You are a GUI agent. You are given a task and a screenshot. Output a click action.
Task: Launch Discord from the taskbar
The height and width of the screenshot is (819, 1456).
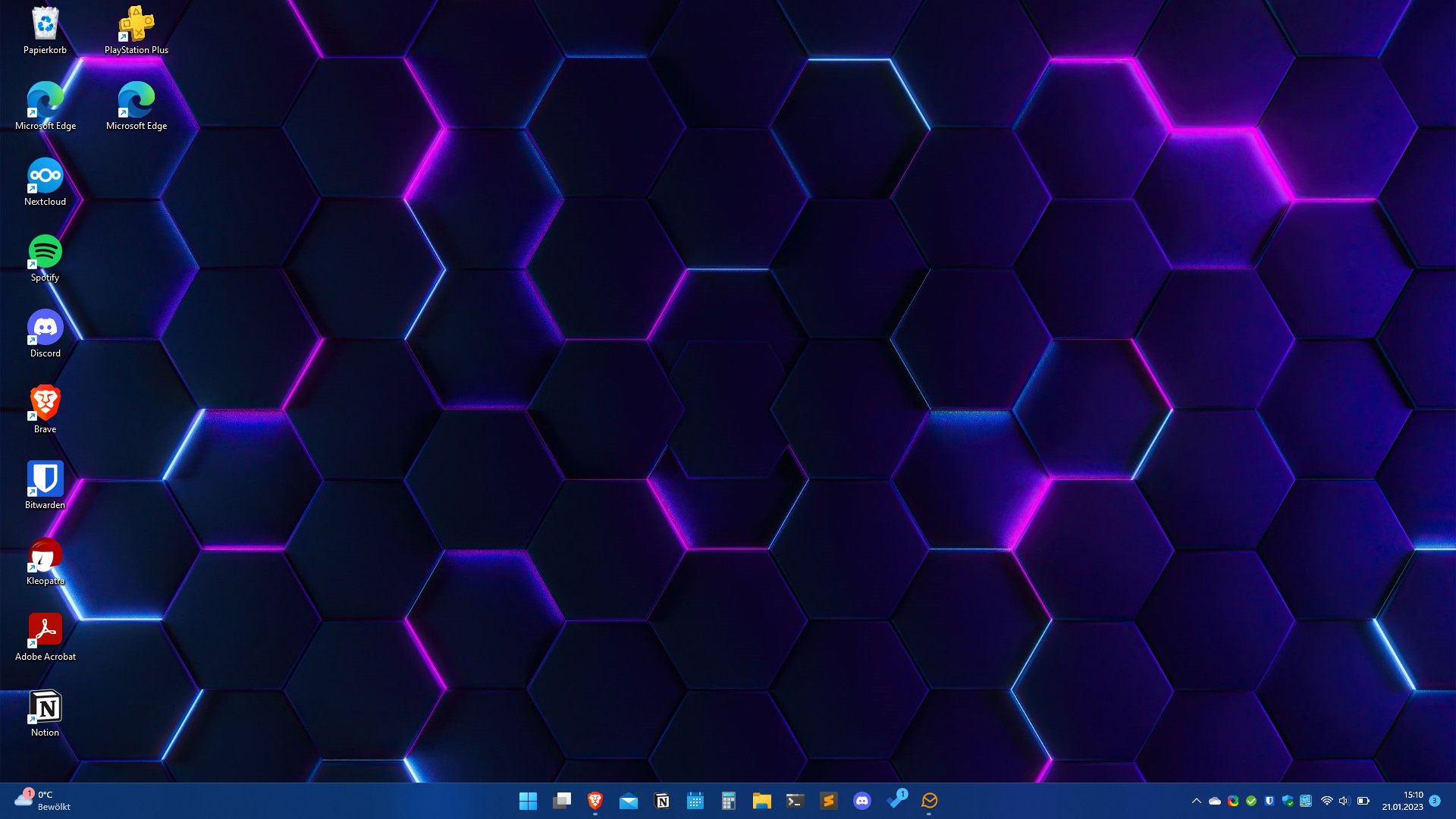[862, 801]
